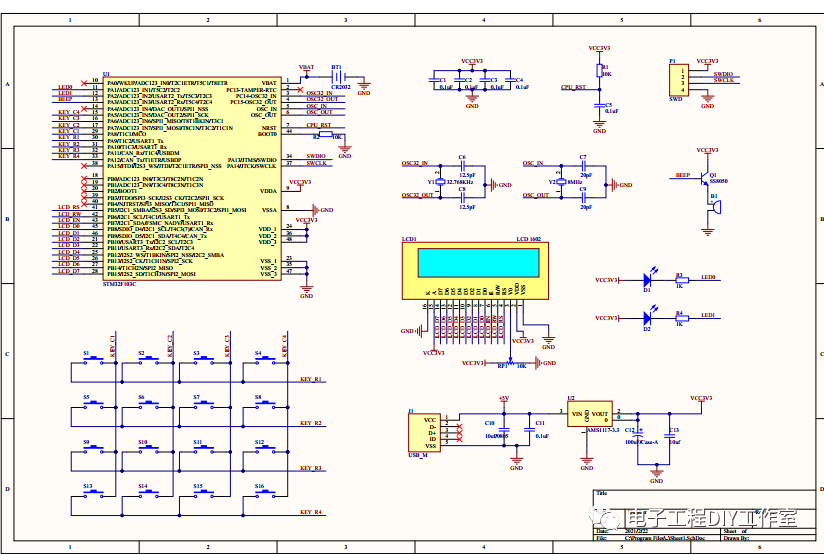Image resolution: width=824 pixels, height=554 pixels.
Task: Select the 32.768KHz crystal Y1
Action: click(441, 182)
